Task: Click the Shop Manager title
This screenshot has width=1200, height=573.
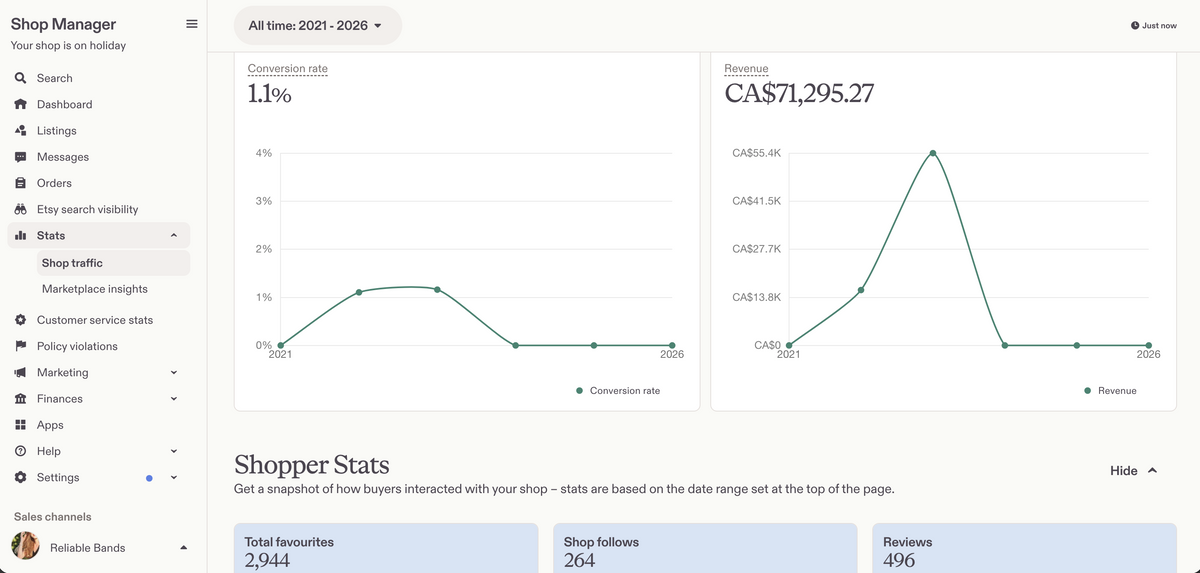Action: [x=63, y=24]
